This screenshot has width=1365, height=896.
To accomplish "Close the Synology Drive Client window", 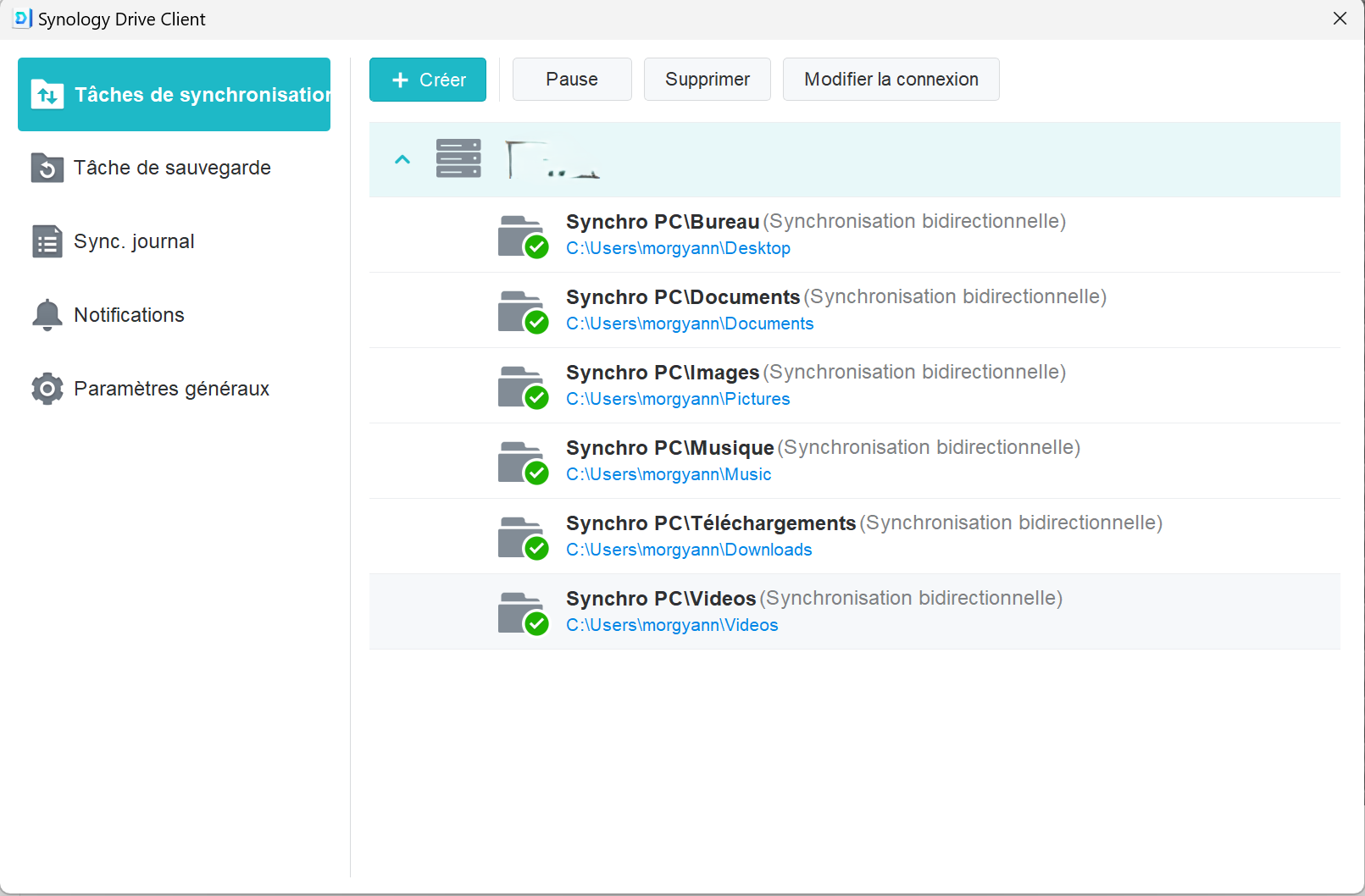I will tap(1340, 19).
